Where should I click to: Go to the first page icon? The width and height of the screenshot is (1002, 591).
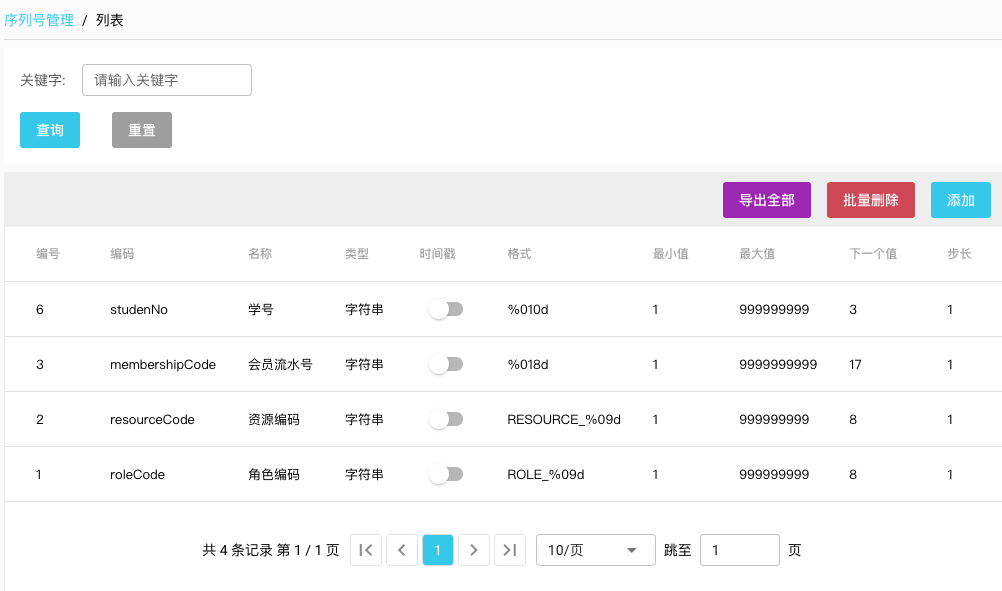click(x=366, y=550)
